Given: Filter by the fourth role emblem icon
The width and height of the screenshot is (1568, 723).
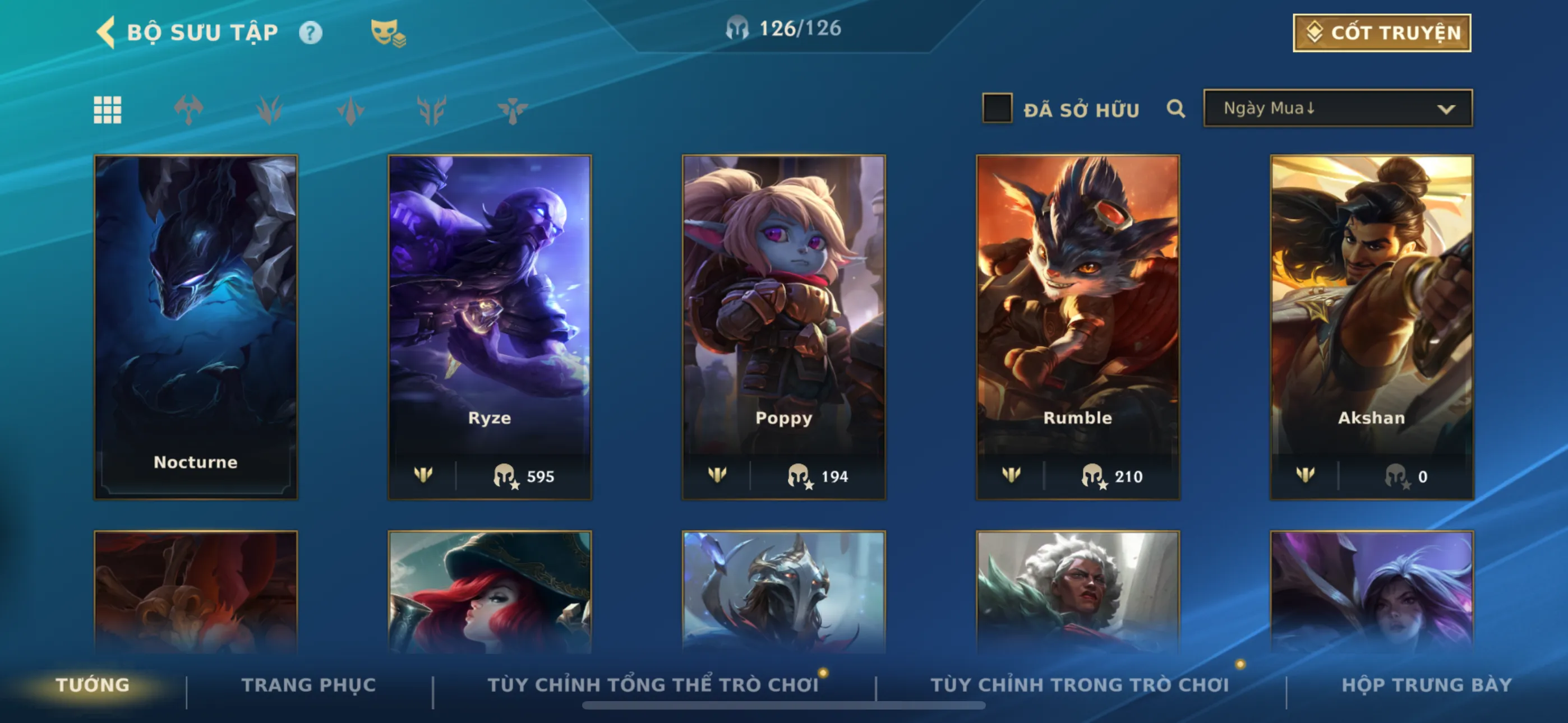Looking at the screenshot, I should (432, 110).
